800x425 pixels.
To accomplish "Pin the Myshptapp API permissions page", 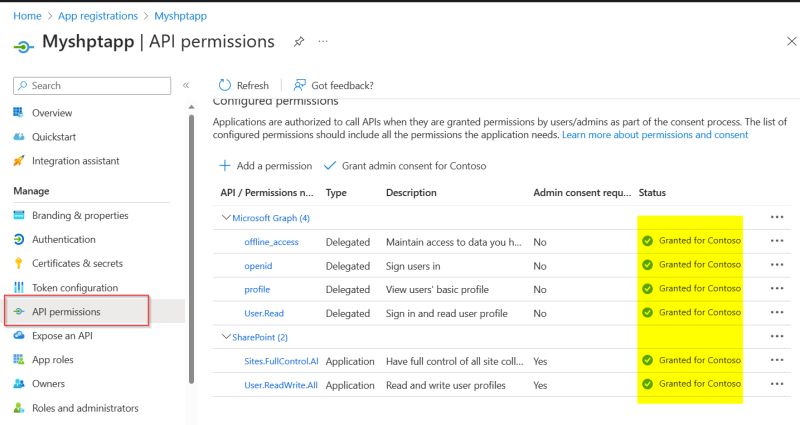I will pyautogui.click(x=299, y=41).
